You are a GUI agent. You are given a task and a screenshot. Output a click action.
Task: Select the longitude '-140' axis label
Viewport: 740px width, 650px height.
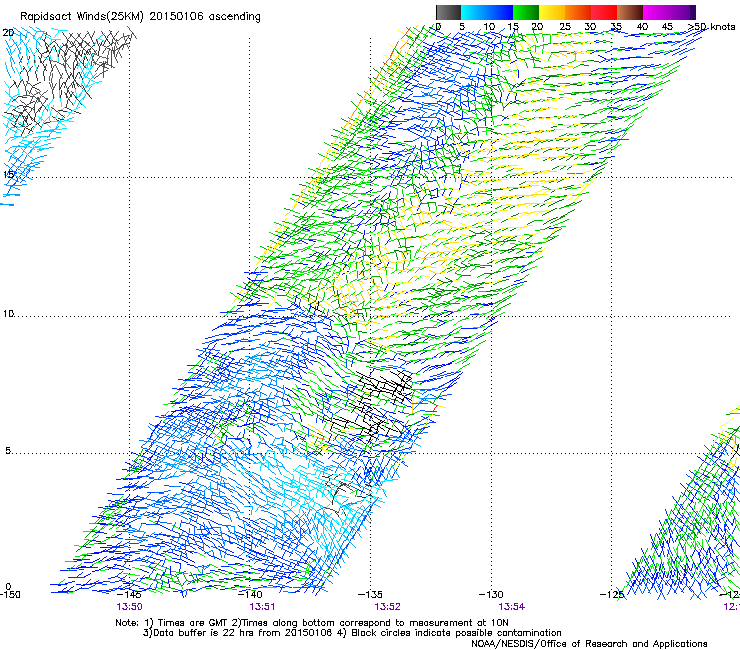(250, 594)
